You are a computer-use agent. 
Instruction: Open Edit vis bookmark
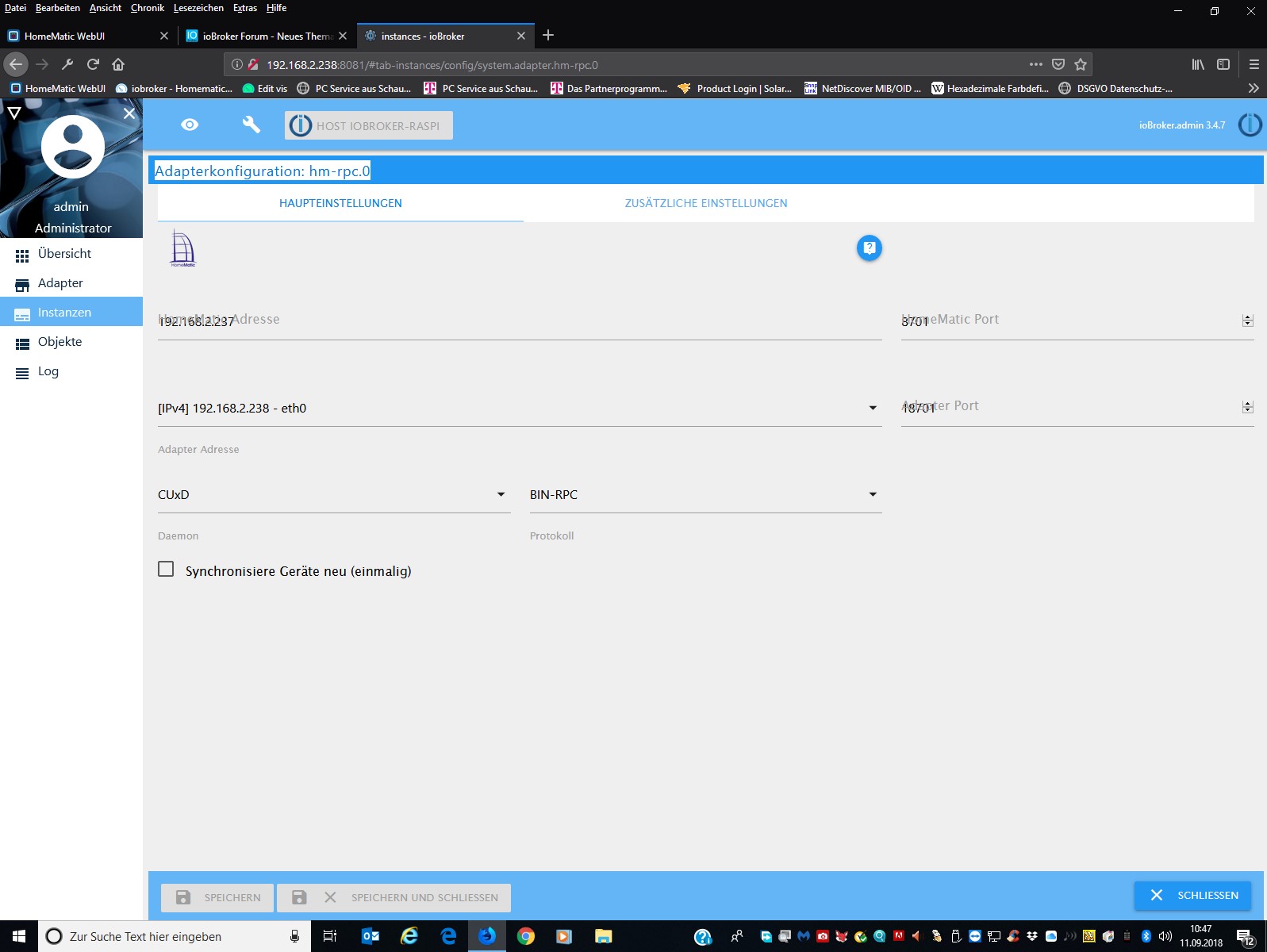pyautogui.click(x=265, y=88)
